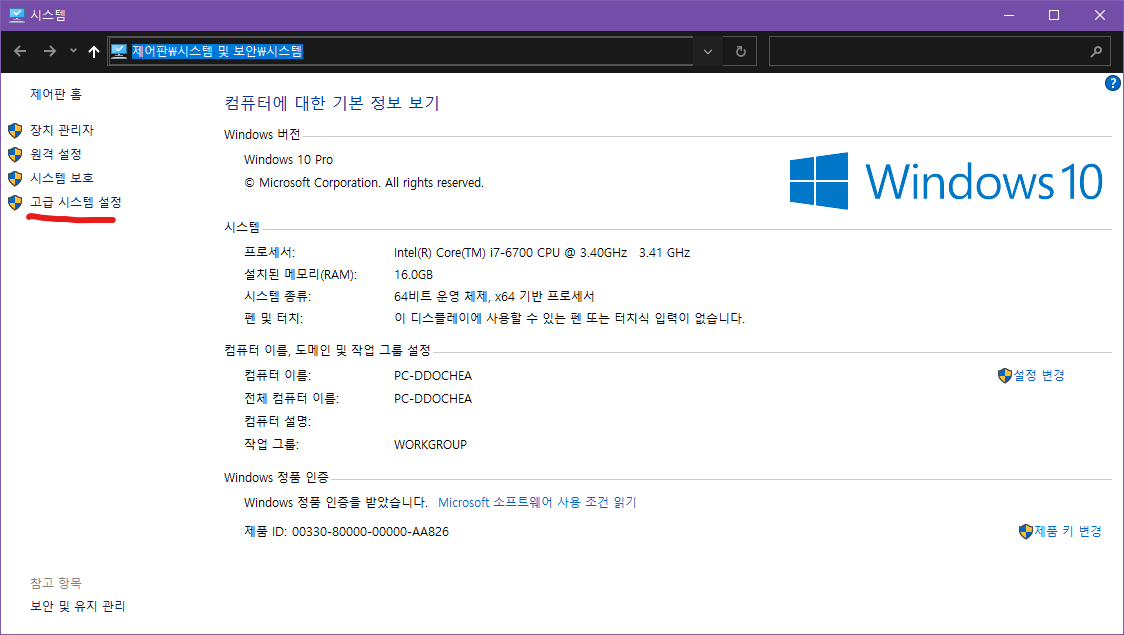Click shield icon beside 장치 관리자
This screenshot has height=635, width=1124.
(15, 130)
